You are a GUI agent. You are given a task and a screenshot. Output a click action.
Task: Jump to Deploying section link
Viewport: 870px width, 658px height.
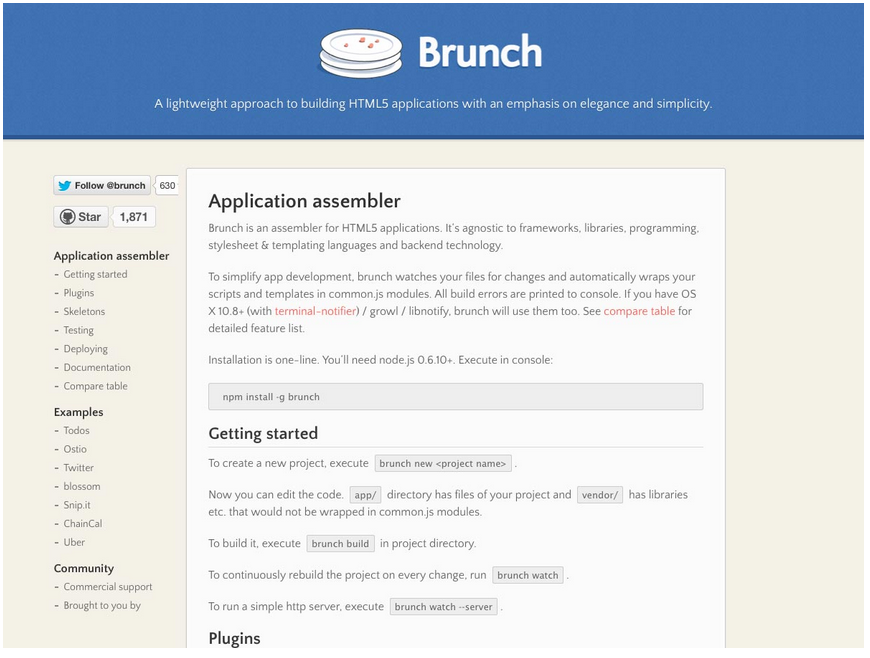point(86,349)
